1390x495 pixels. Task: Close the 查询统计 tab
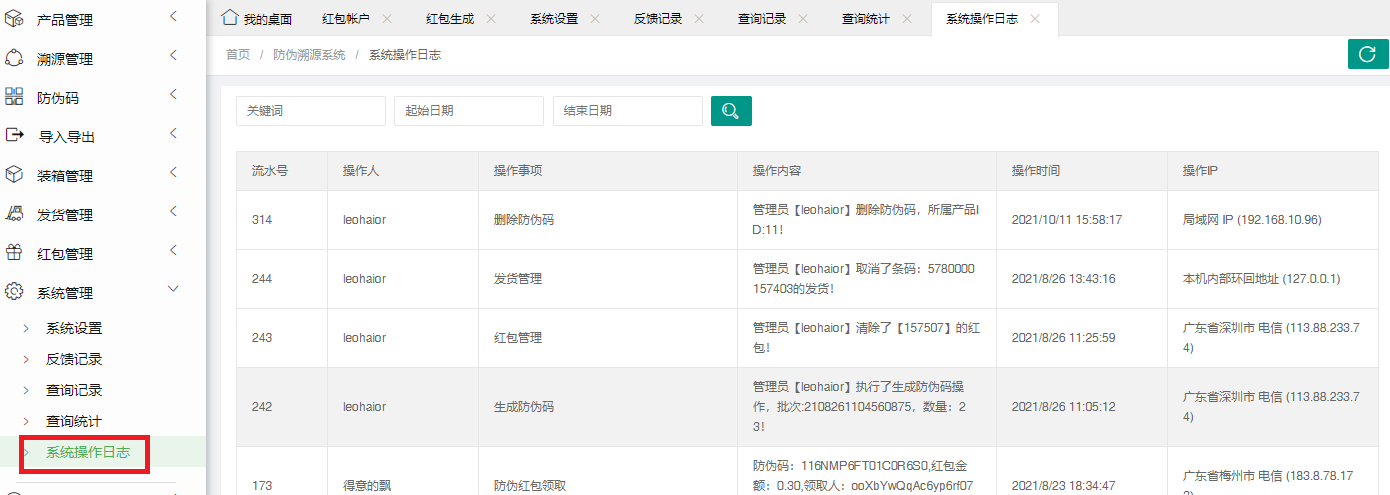[x=906, y=19]
